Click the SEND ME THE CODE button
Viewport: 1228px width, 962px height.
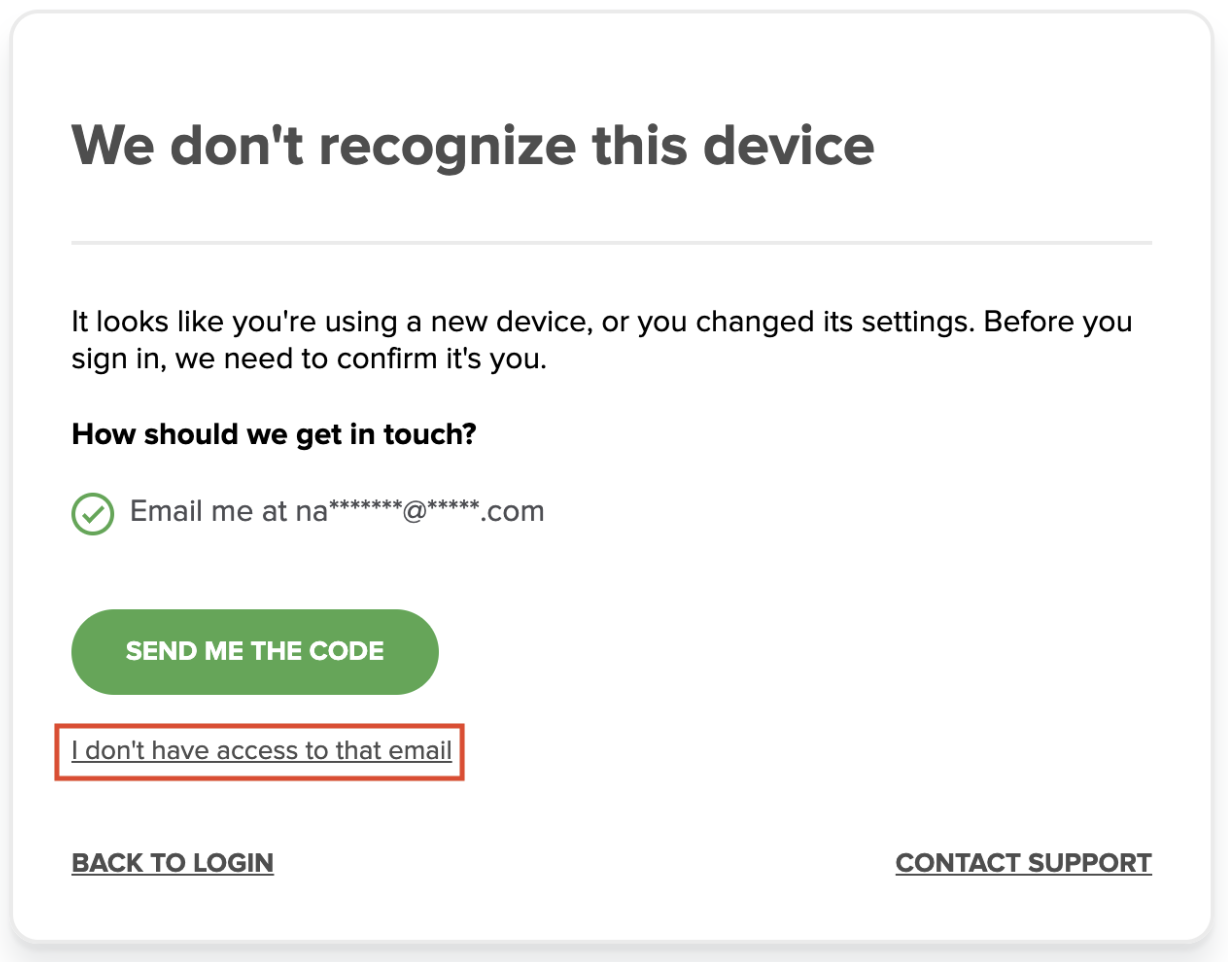(255, 652)
